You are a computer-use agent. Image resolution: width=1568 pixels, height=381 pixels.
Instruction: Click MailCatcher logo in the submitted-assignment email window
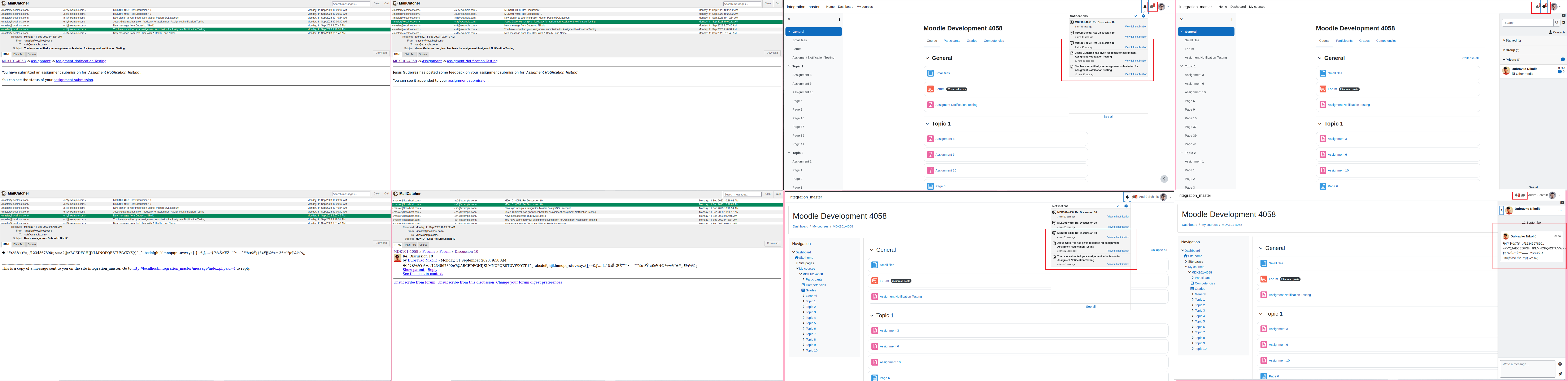click(4, 3)
